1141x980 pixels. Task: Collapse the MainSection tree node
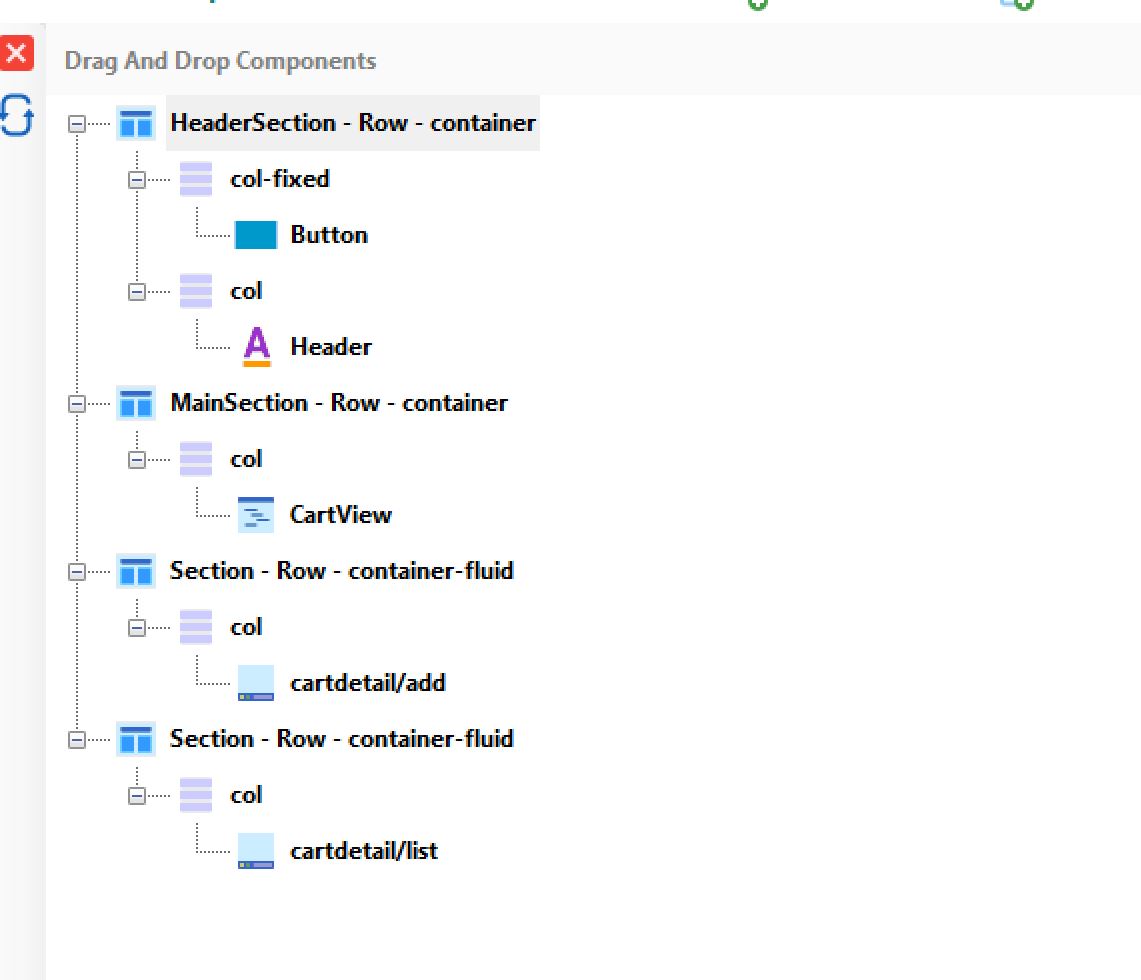coord(76,404)
